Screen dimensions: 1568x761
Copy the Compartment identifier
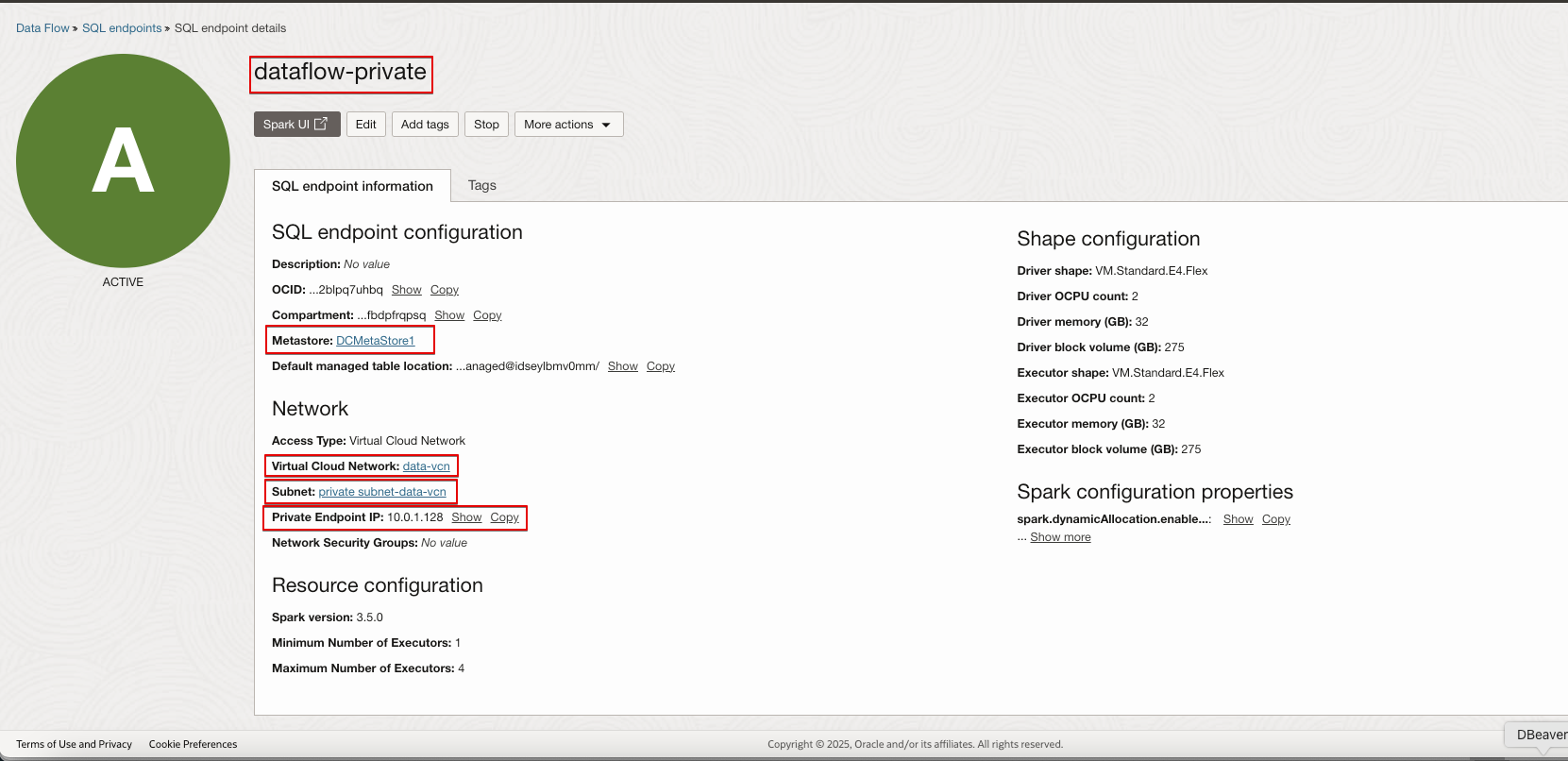487,315
